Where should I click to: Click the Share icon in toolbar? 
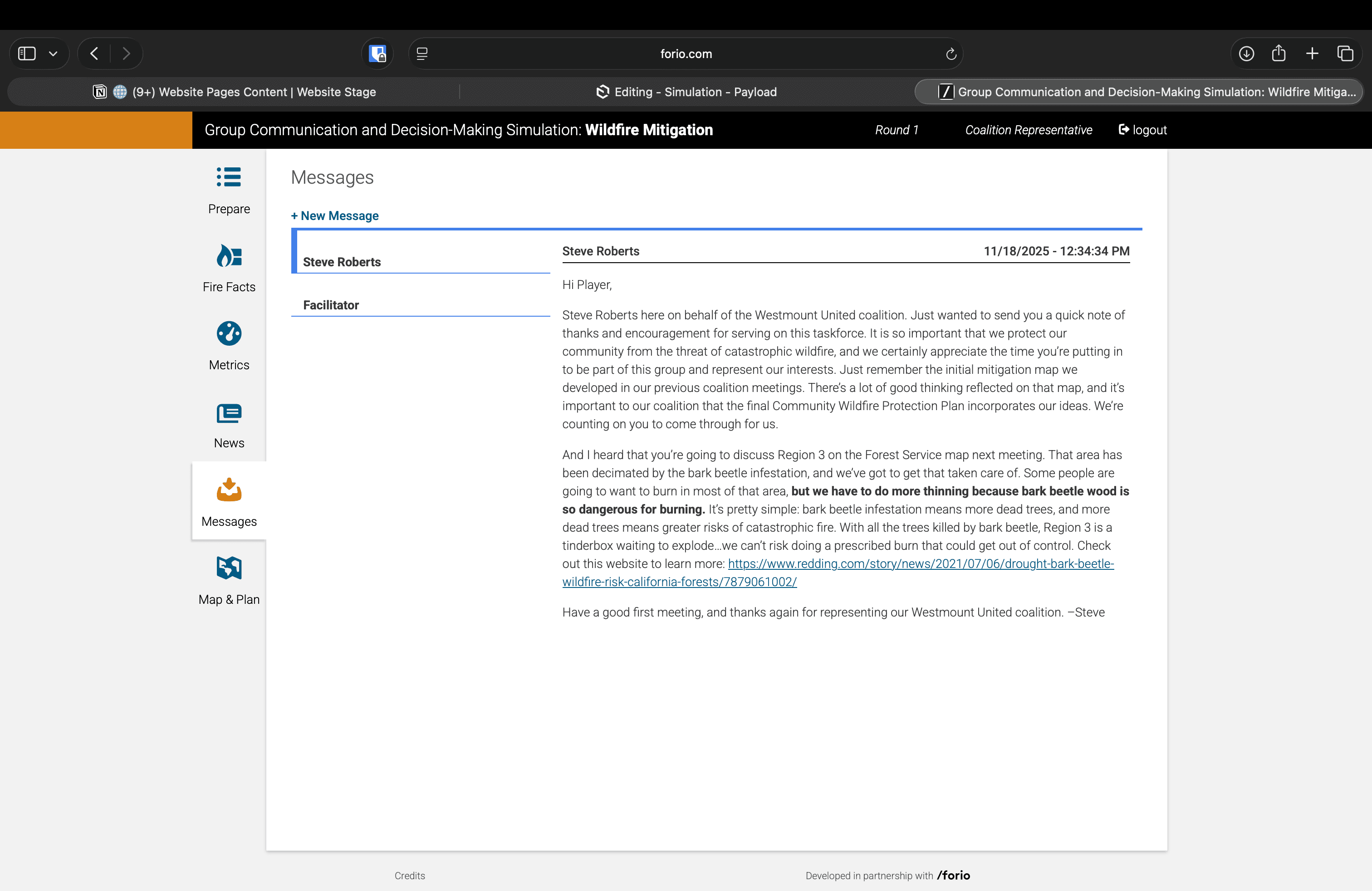(x=1279, y=54)
